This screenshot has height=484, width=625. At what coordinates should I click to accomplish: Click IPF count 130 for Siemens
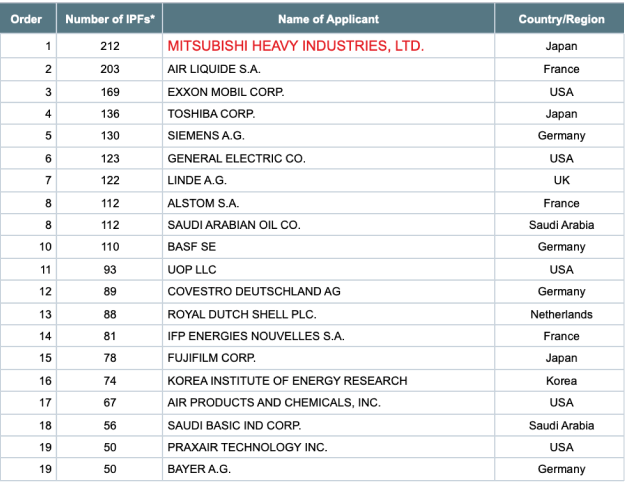[110, 136]
